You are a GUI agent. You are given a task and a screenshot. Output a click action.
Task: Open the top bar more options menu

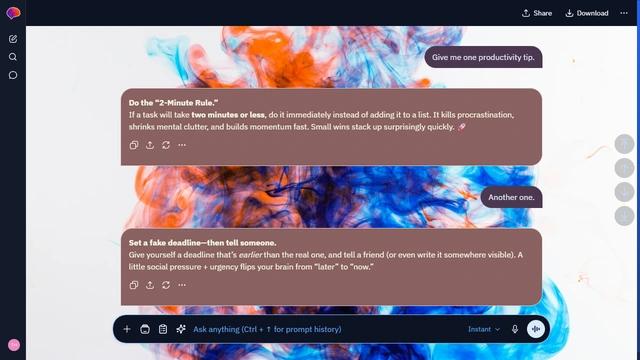(624, 13)
